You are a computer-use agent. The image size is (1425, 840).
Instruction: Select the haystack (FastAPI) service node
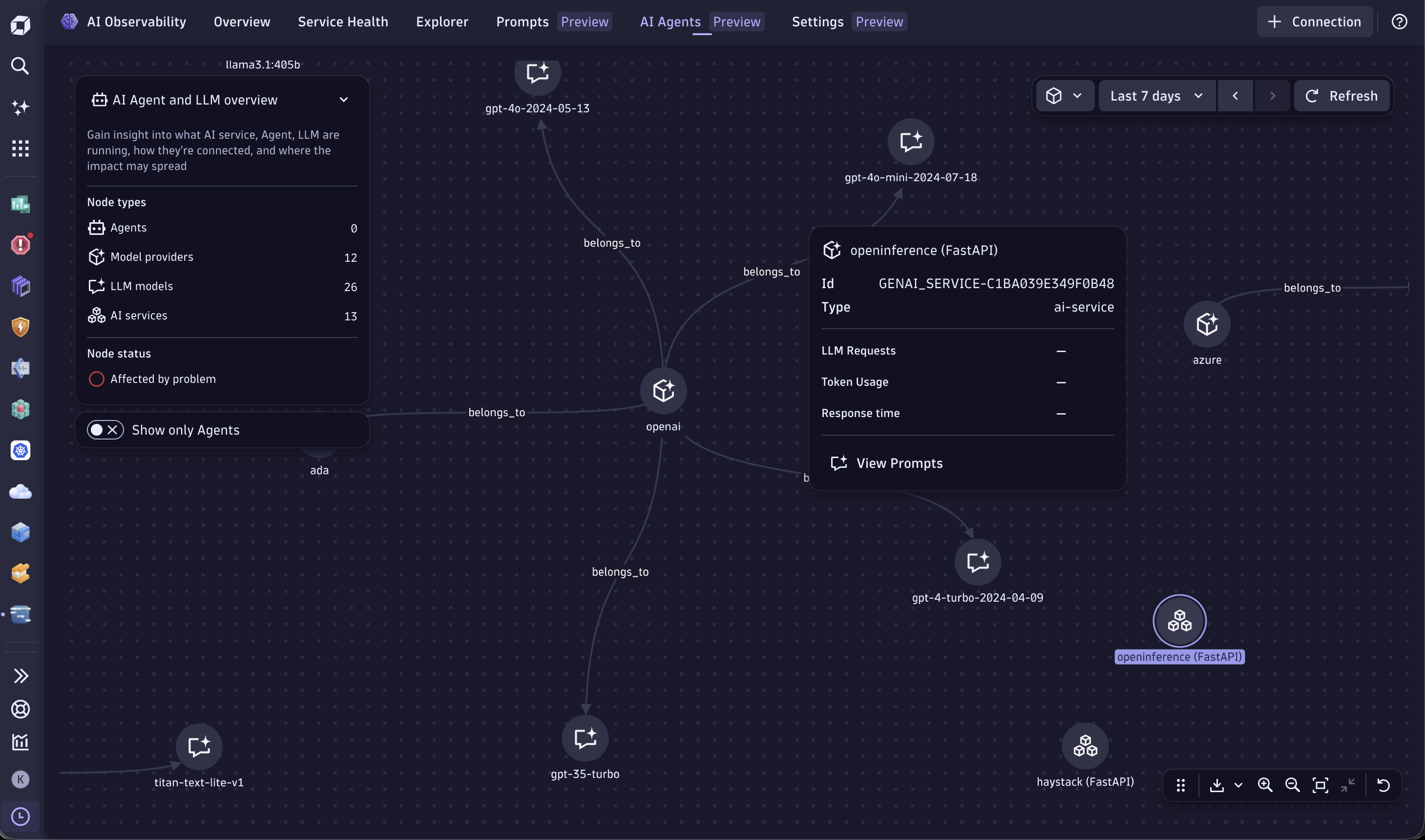click(1086, 746)
